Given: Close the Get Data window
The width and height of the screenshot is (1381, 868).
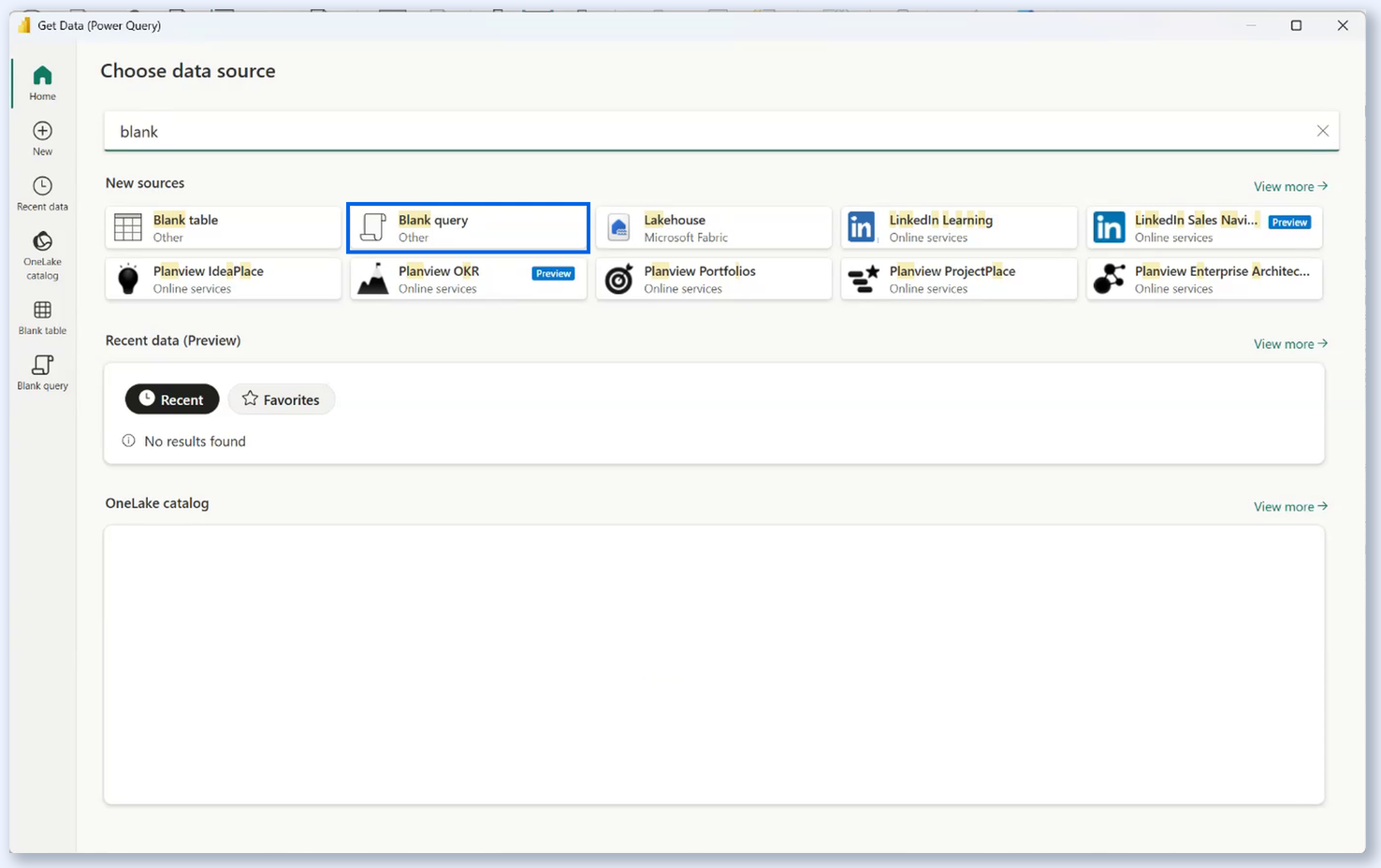Looking at the screenshot, I should tap(1343, 25).
